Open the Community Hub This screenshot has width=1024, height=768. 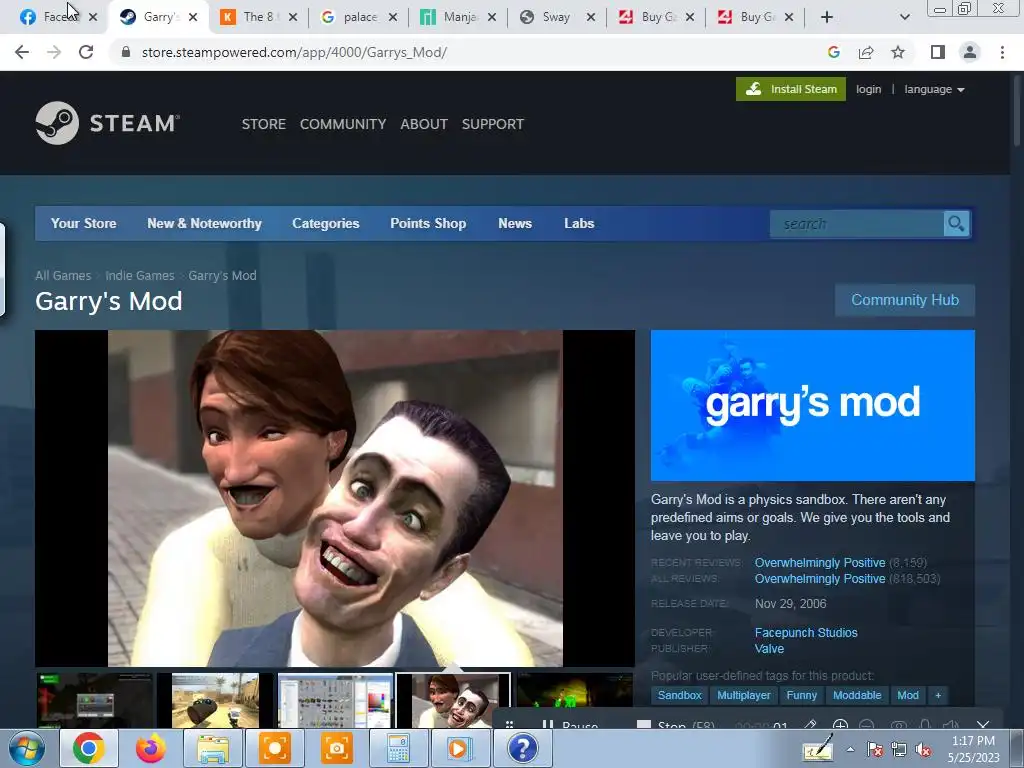[905, 300]
